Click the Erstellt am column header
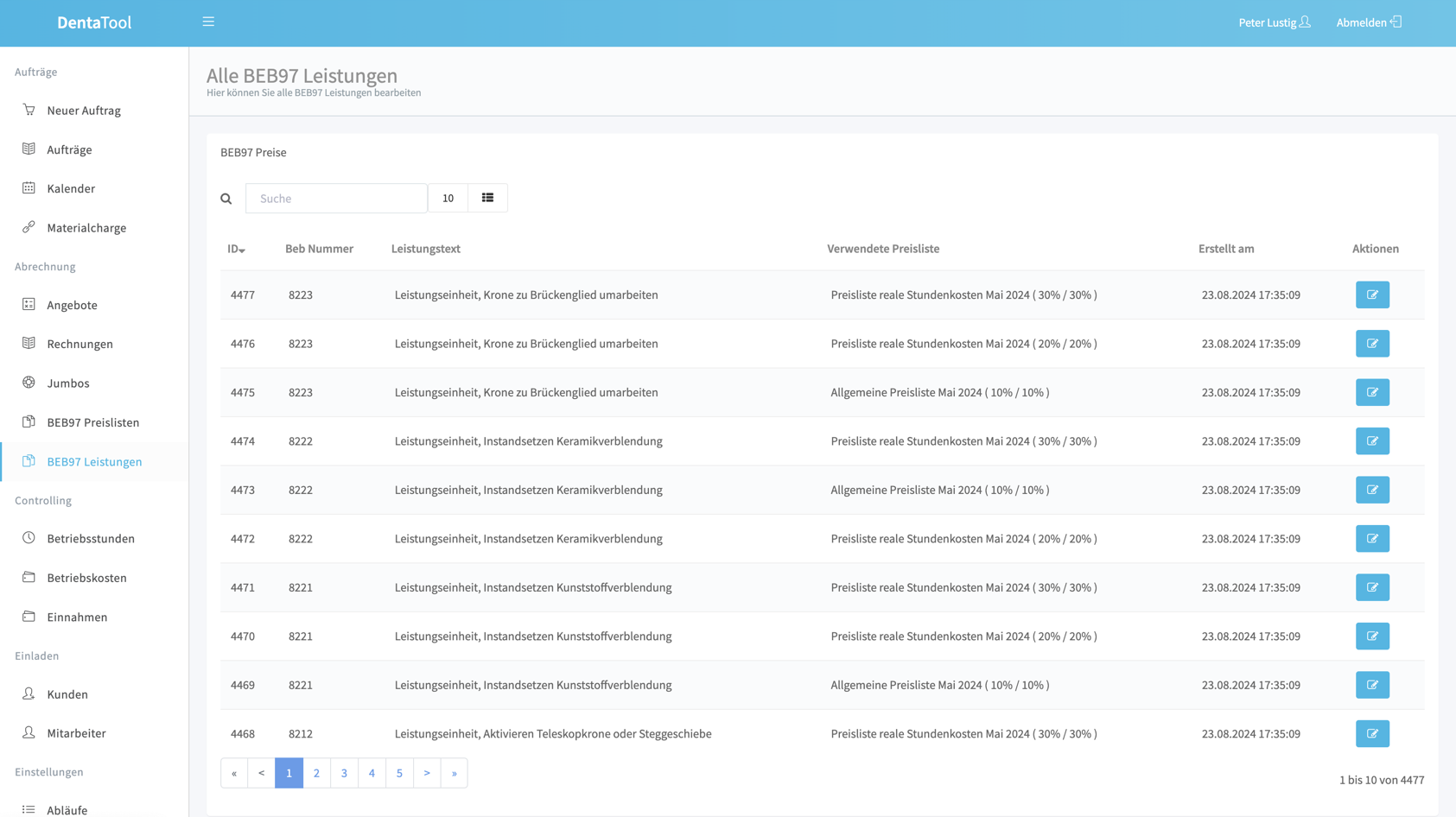Image resolution: width=1456 pixels, height=817 pixels. 1226,249
